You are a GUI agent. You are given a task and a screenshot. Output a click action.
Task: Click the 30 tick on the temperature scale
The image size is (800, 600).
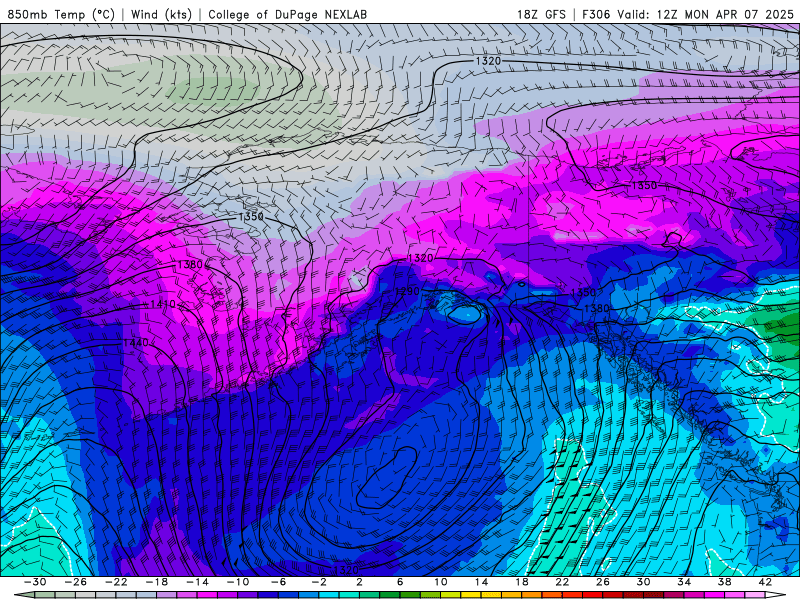point(643,582)
